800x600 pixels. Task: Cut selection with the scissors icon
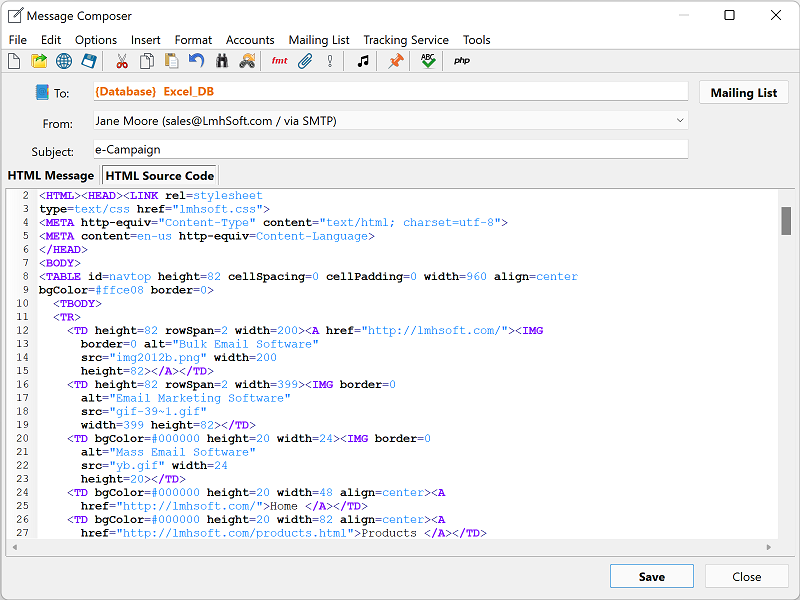coord(121,61)
